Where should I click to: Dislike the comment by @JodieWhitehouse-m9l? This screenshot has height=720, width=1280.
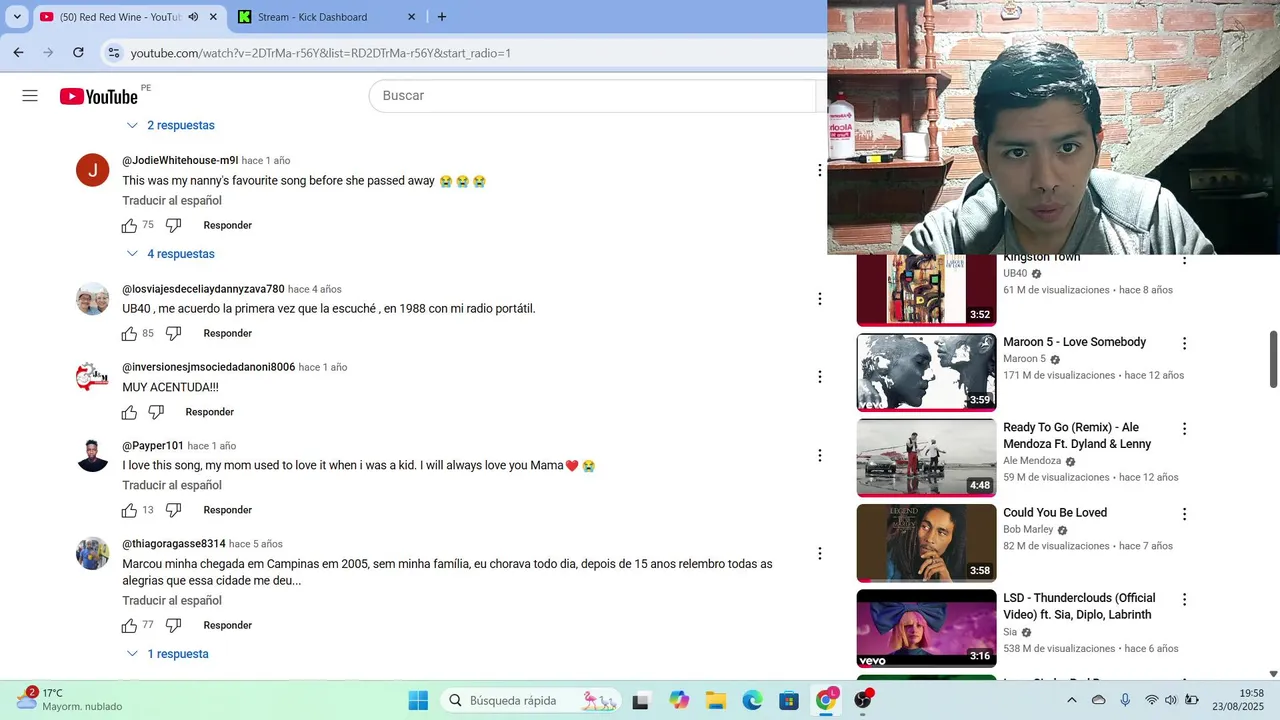point(173,226)
